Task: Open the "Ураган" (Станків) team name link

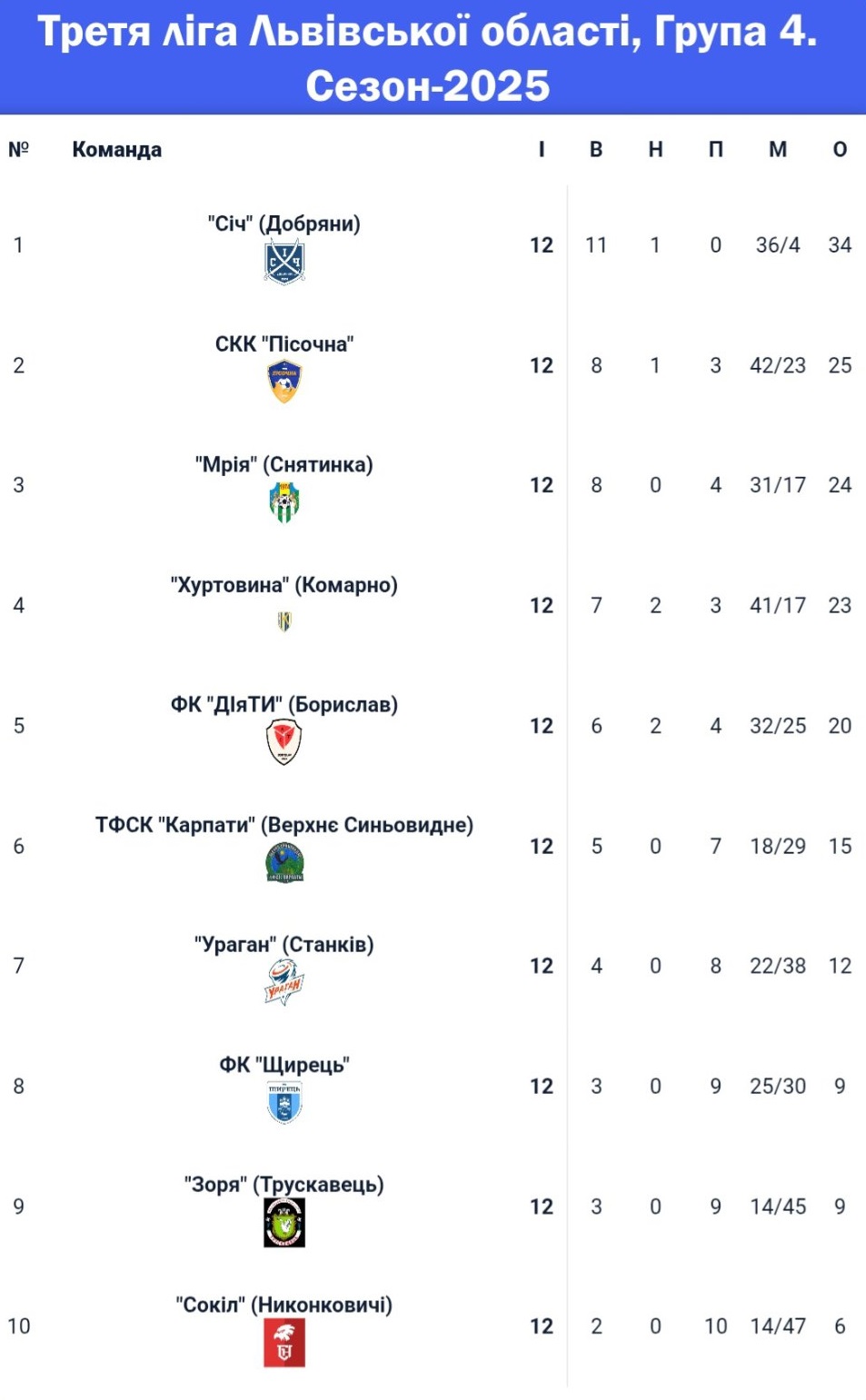Action: pos(284,944)
